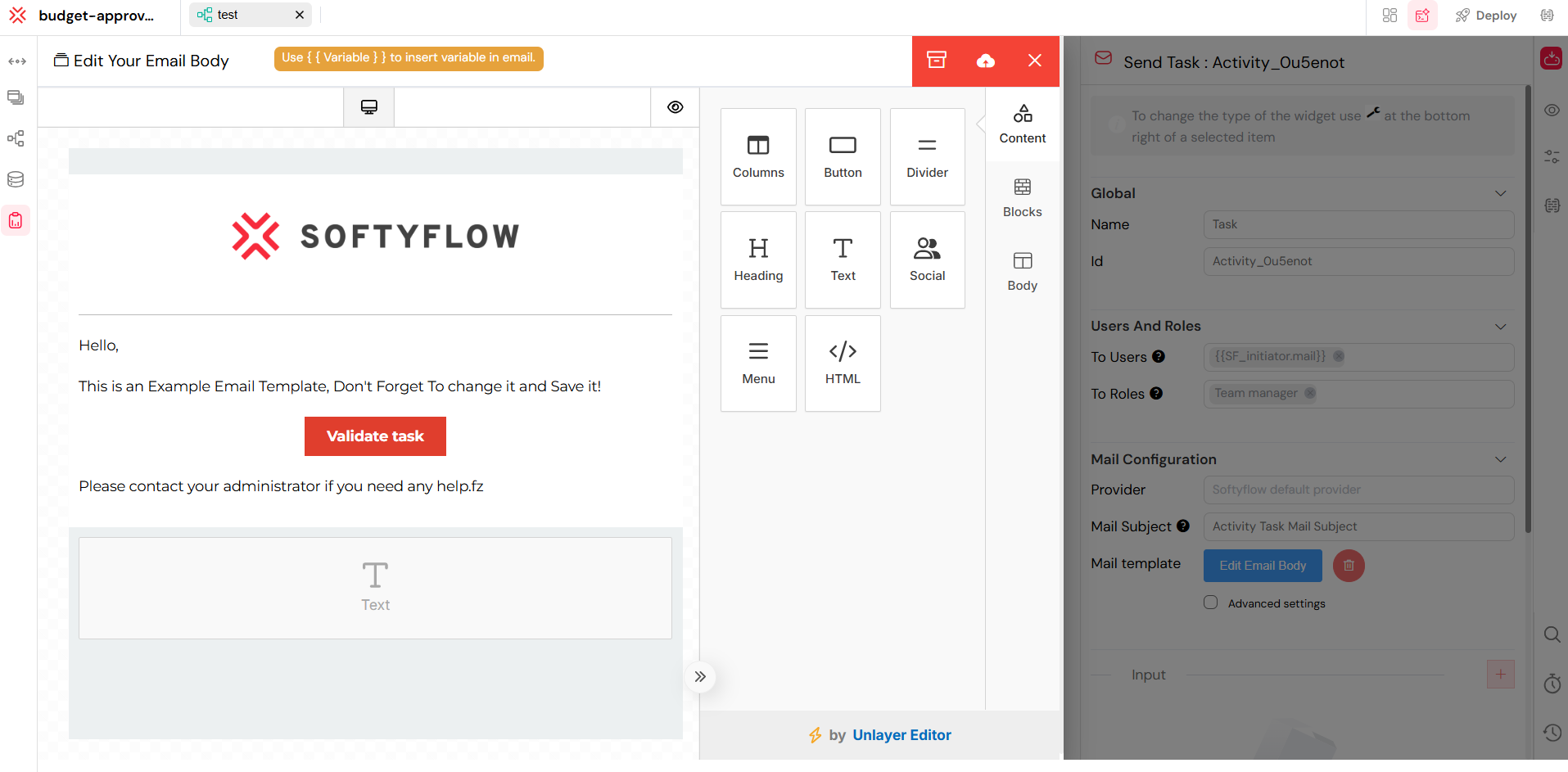Image resolution: width=1568 pixels, height=772 pixels.
Task: Switch to desktop preview mode
Action: 369,107
